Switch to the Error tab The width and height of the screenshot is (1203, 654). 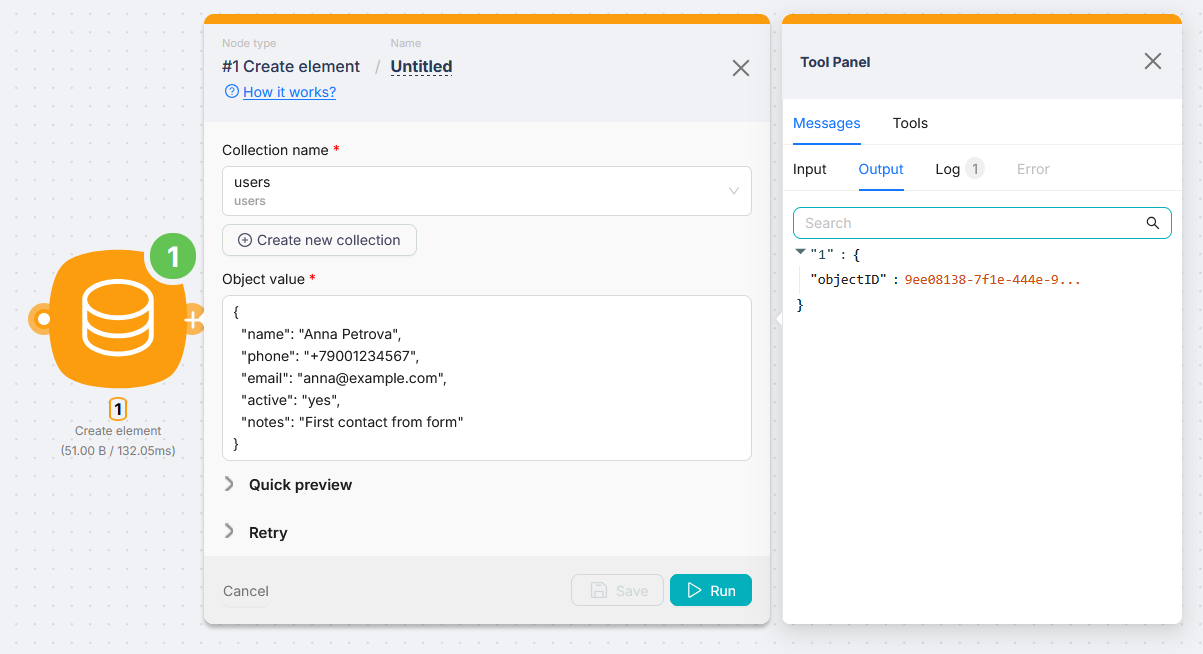1033,169
